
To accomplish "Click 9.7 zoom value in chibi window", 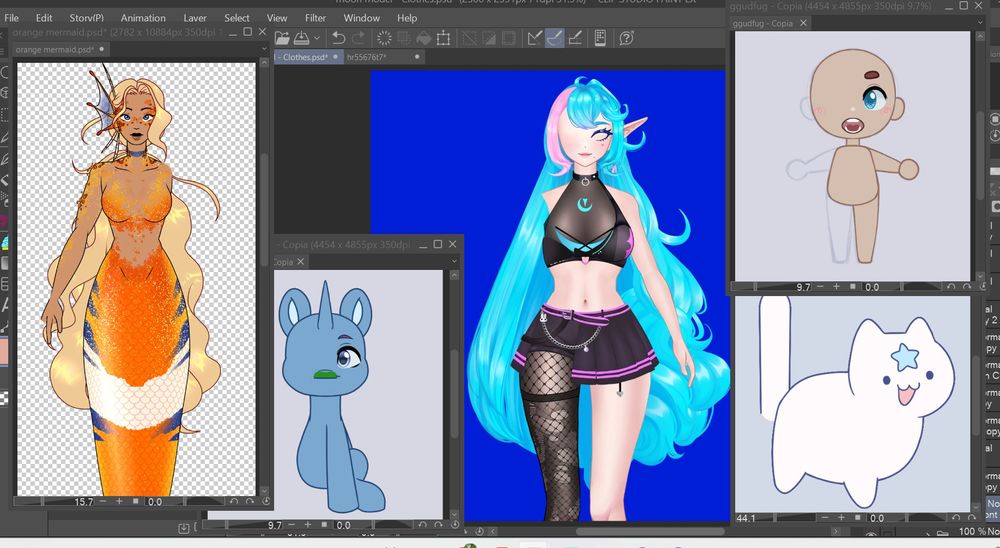I will tap(803, 287).
